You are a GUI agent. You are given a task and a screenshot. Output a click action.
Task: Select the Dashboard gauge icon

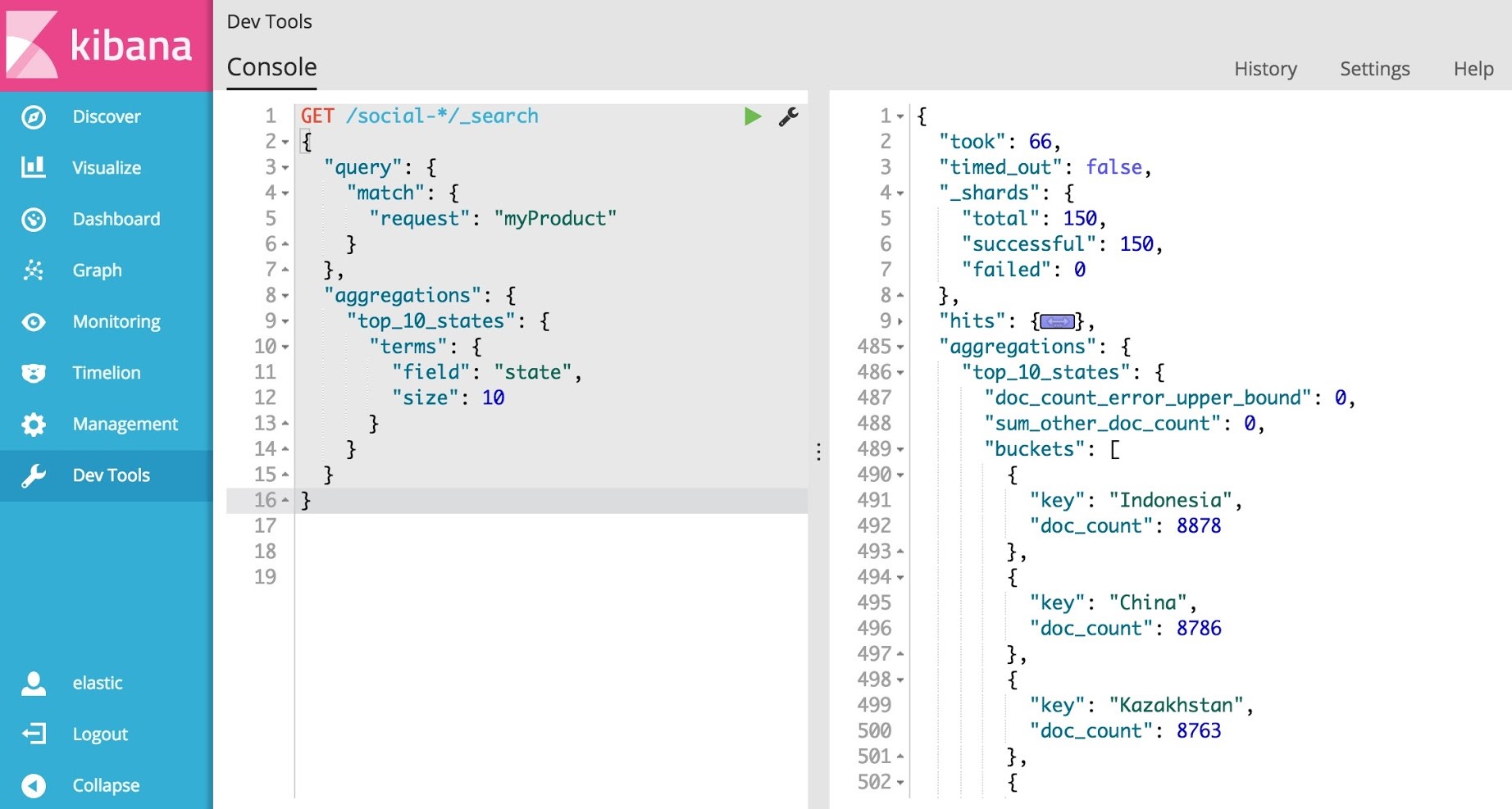point(34,219)
